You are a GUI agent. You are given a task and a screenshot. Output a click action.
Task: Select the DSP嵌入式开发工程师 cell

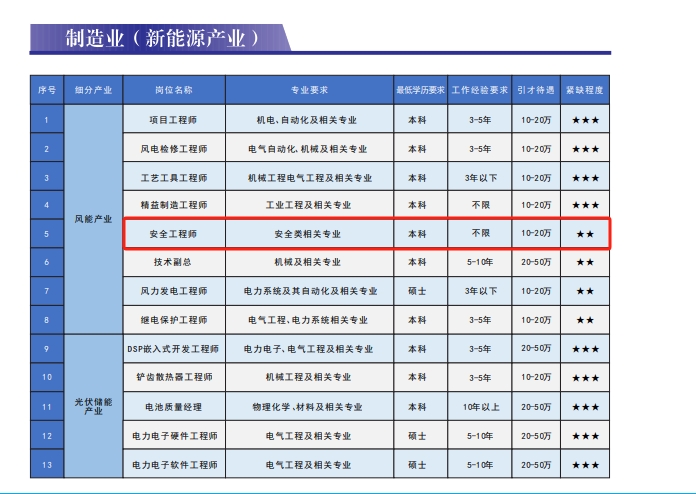tap(173, 349)
